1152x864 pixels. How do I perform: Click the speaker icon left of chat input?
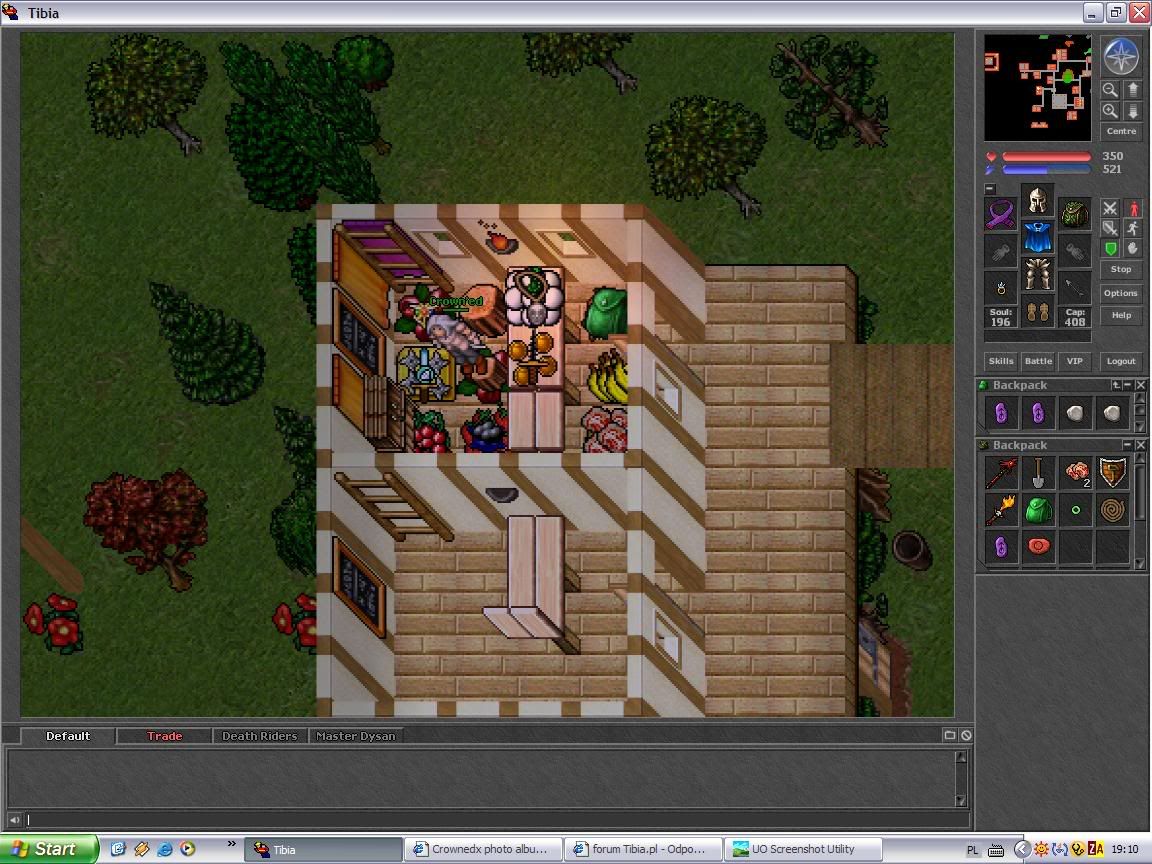[15, 819]
